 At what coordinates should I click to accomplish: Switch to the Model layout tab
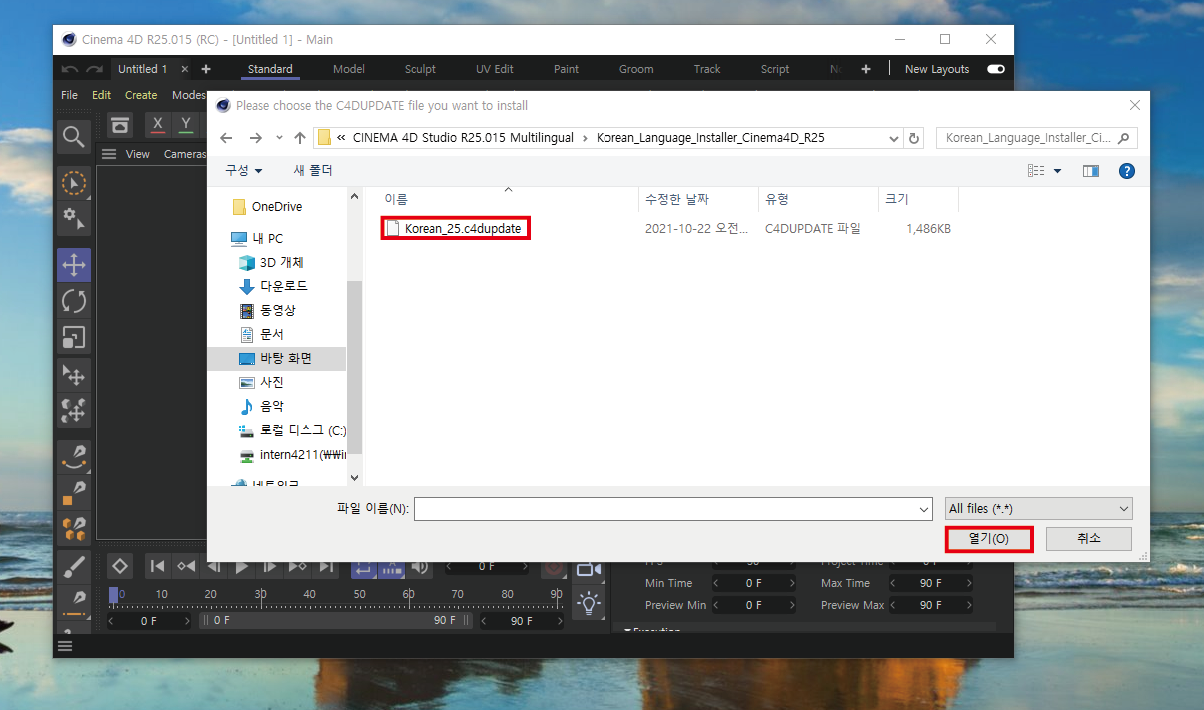349,69
